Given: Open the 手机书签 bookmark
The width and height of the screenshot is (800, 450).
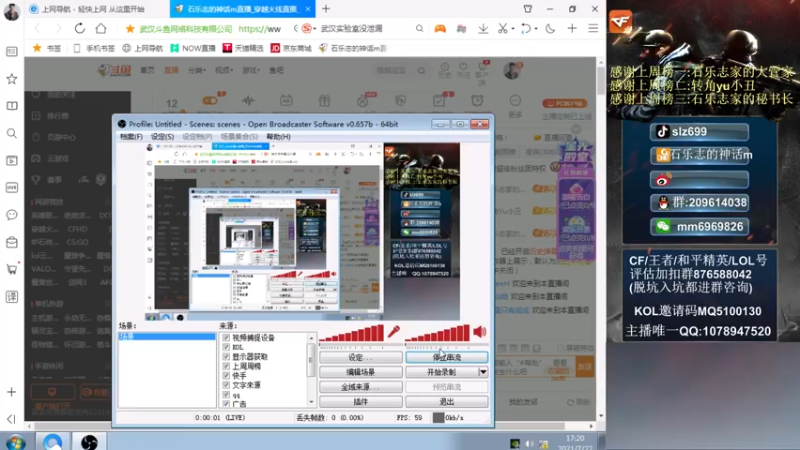Looking at the screenshot, I should pyautogui.click(x=94, y=48).
